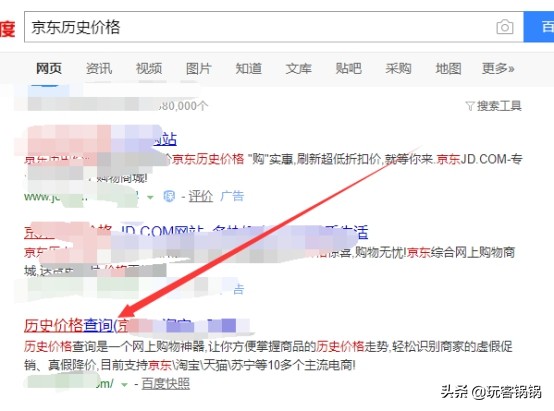Expand the 更多» menu
Screen dimensions: 554x411
pyautogui.click(x=498, y=68)
